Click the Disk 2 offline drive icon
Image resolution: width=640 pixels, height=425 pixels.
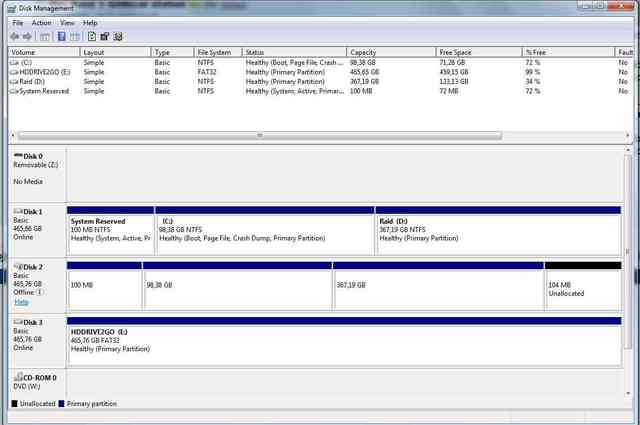[x=18, y=267]
